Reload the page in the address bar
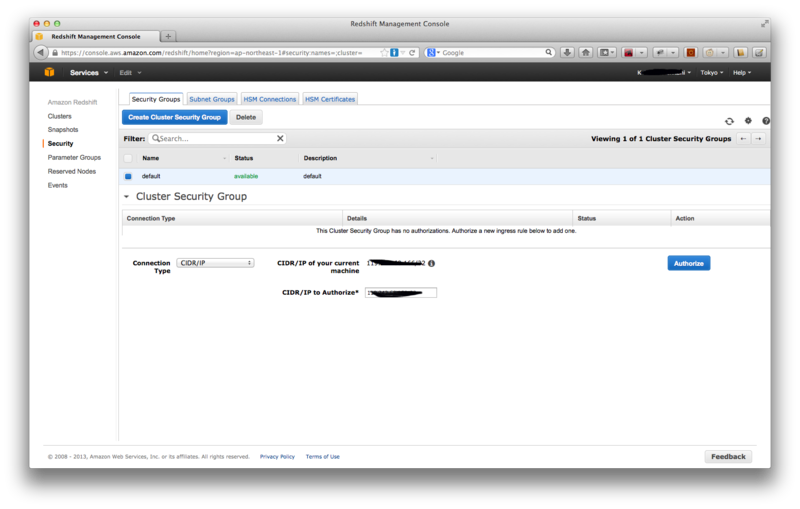This screenshot has height=509, width=800. pyautogui.click(x=412, y=53)
